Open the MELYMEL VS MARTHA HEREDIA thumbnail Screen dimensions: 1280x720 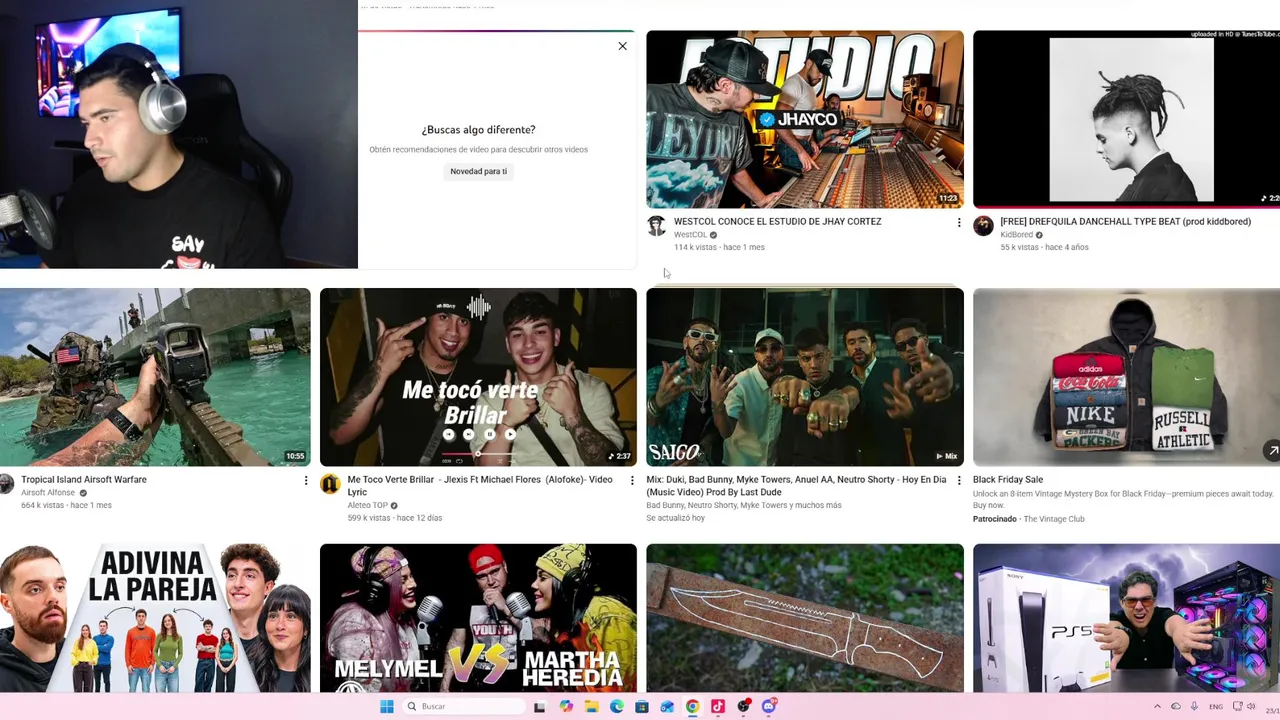coord(478,618)
